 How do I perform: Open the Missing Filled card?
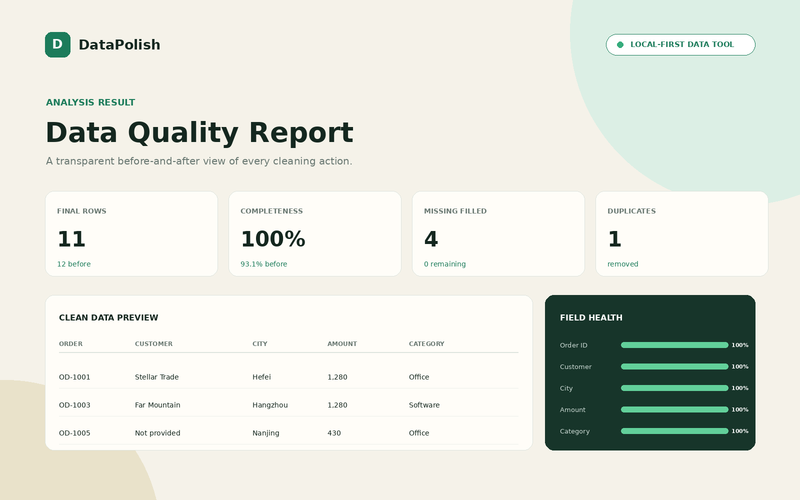498,234
